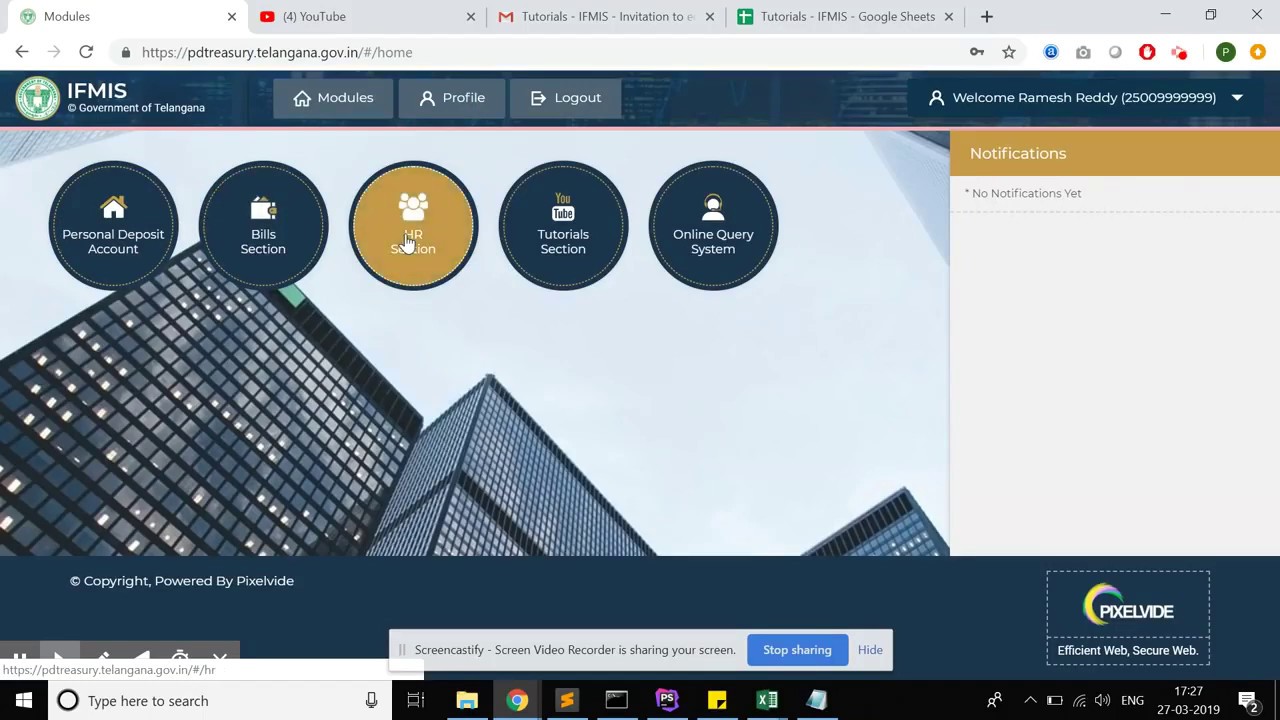Viewport: 1280px width, 720px height.
Task: Click the camera extension icon
Action: pos(1083,52)
